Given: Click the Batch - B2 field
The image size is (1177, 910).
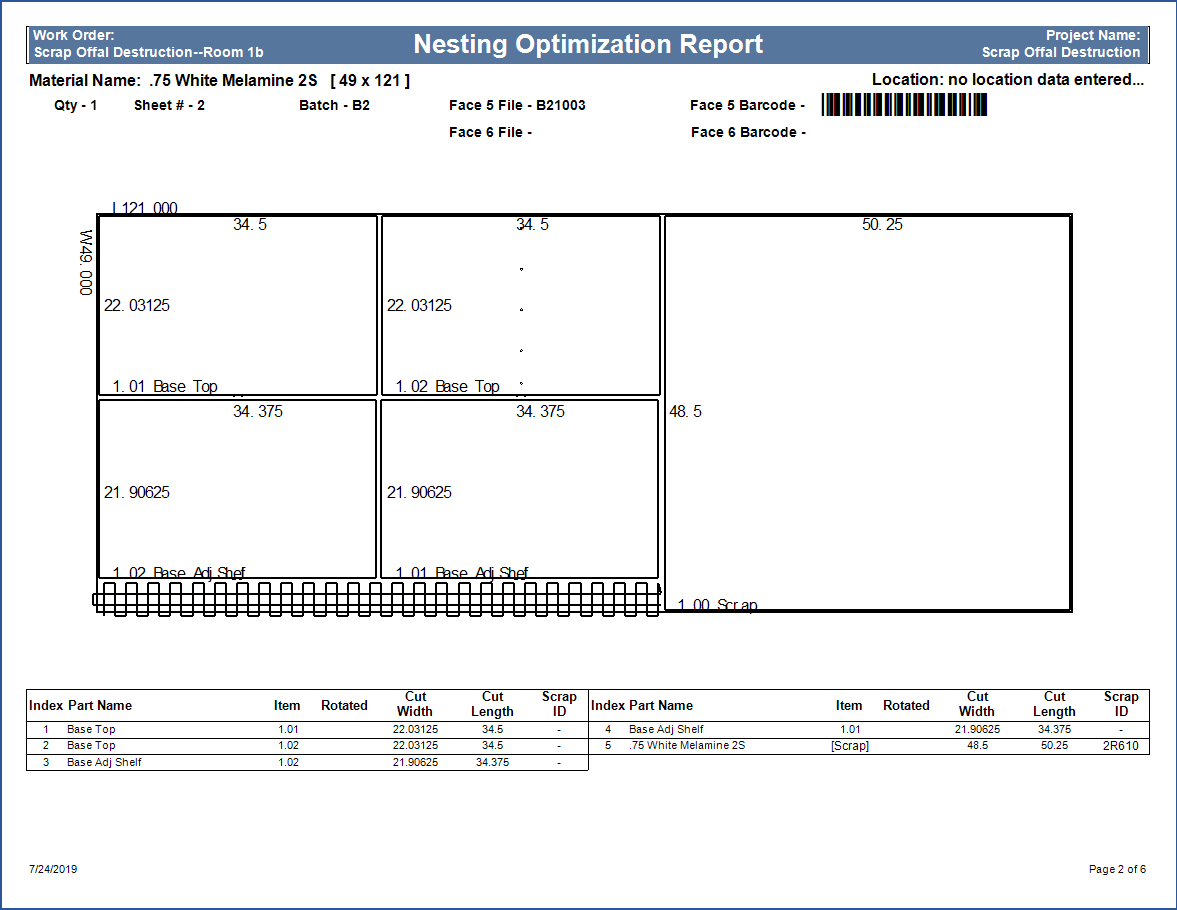Looking at the screenshot, I should tap(334, 105).
